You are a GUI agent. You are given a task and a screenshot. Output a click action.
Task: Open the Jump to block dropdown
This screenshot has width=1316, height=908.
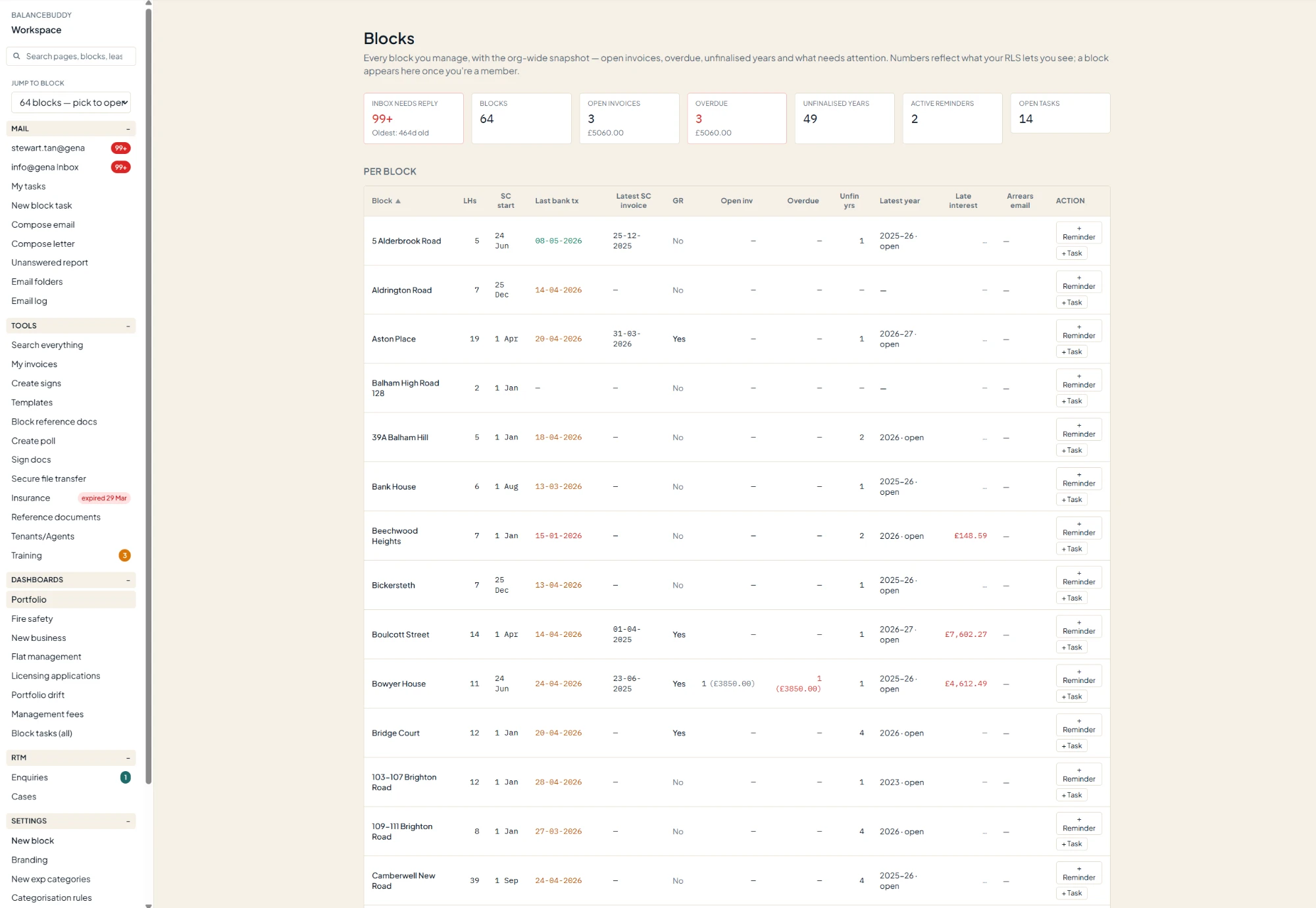point(71,103)
